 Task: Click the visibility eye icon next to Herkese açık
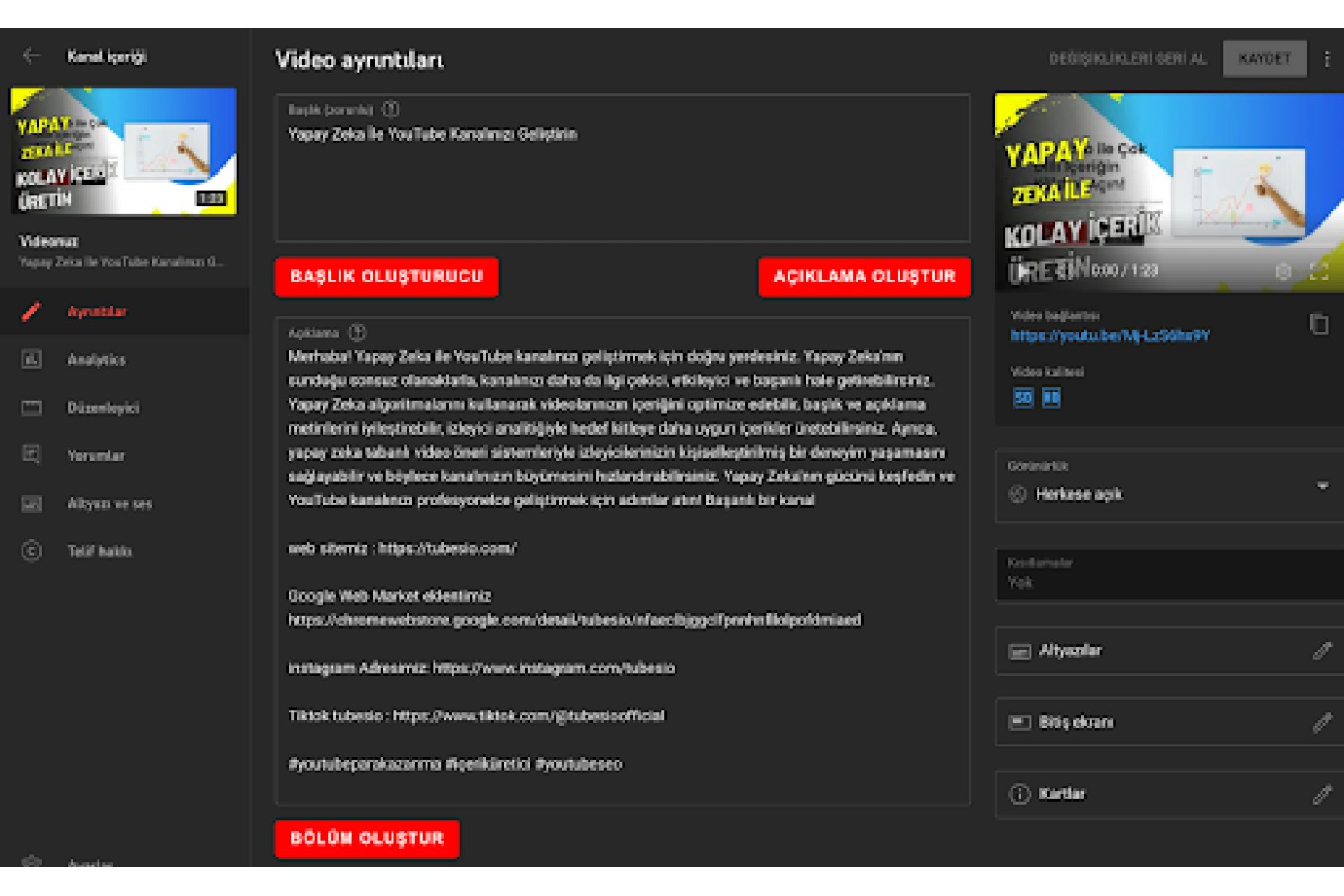tap(1018, 494)
